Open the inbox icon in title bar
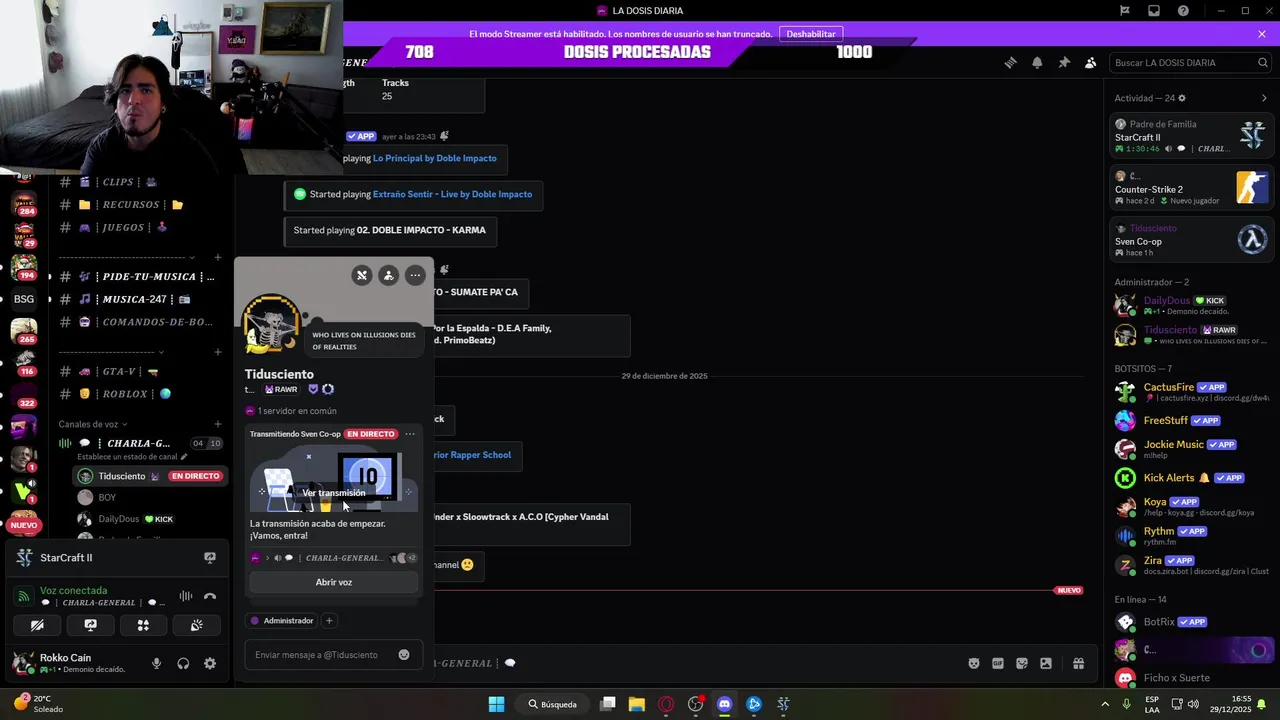1280x720 pixels. coord(1154,10)
